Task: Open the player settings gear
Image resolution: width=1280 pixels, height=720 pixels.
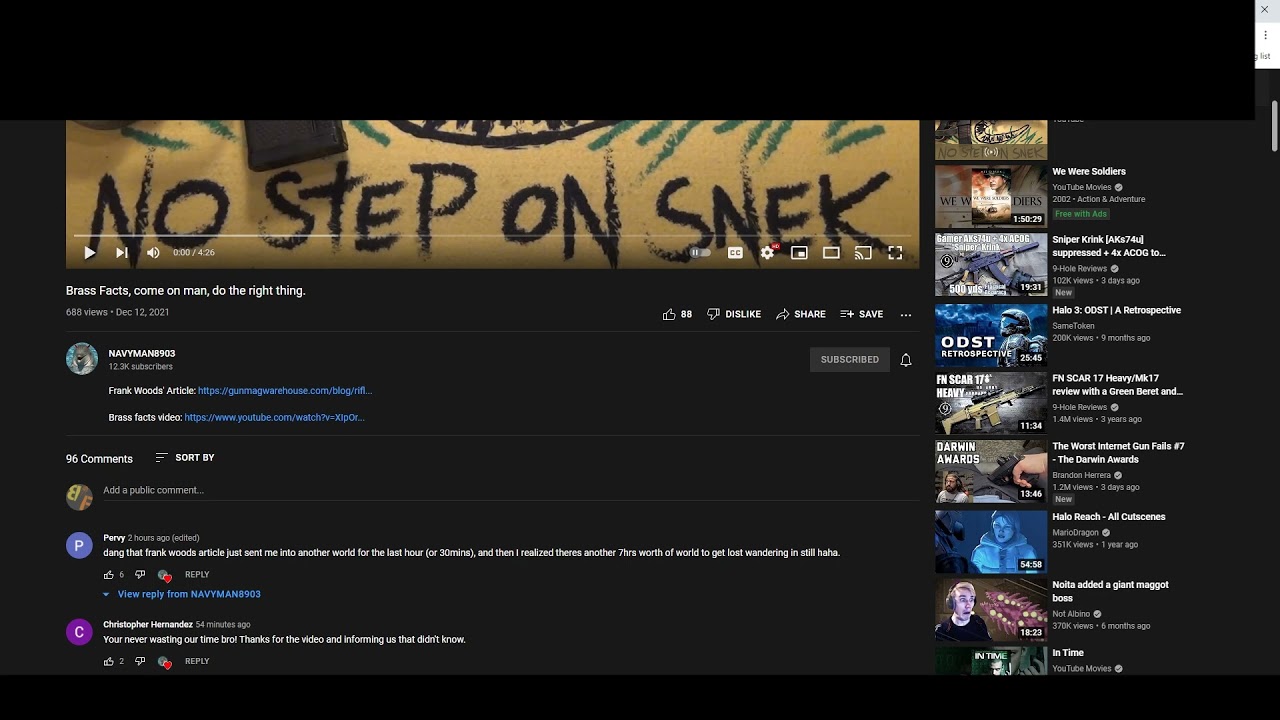Action: coord(767,253)
